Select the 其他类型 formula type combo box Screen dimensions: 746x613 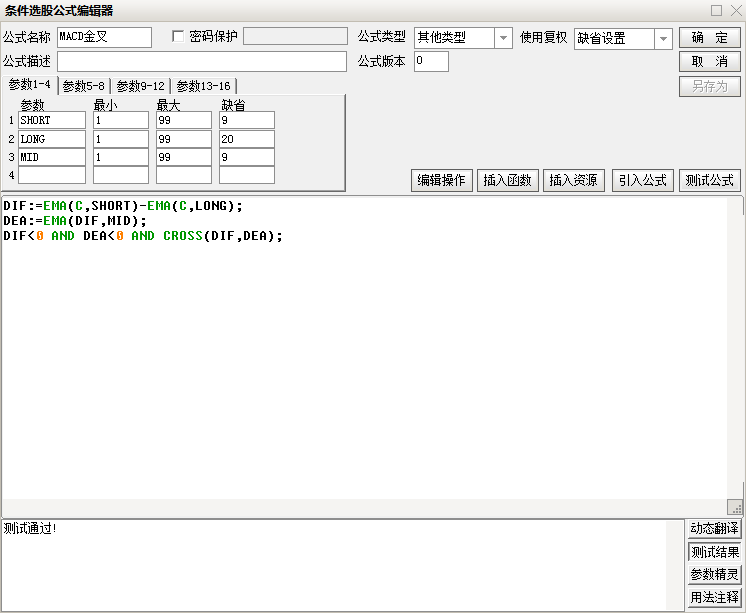click(463, 38)
